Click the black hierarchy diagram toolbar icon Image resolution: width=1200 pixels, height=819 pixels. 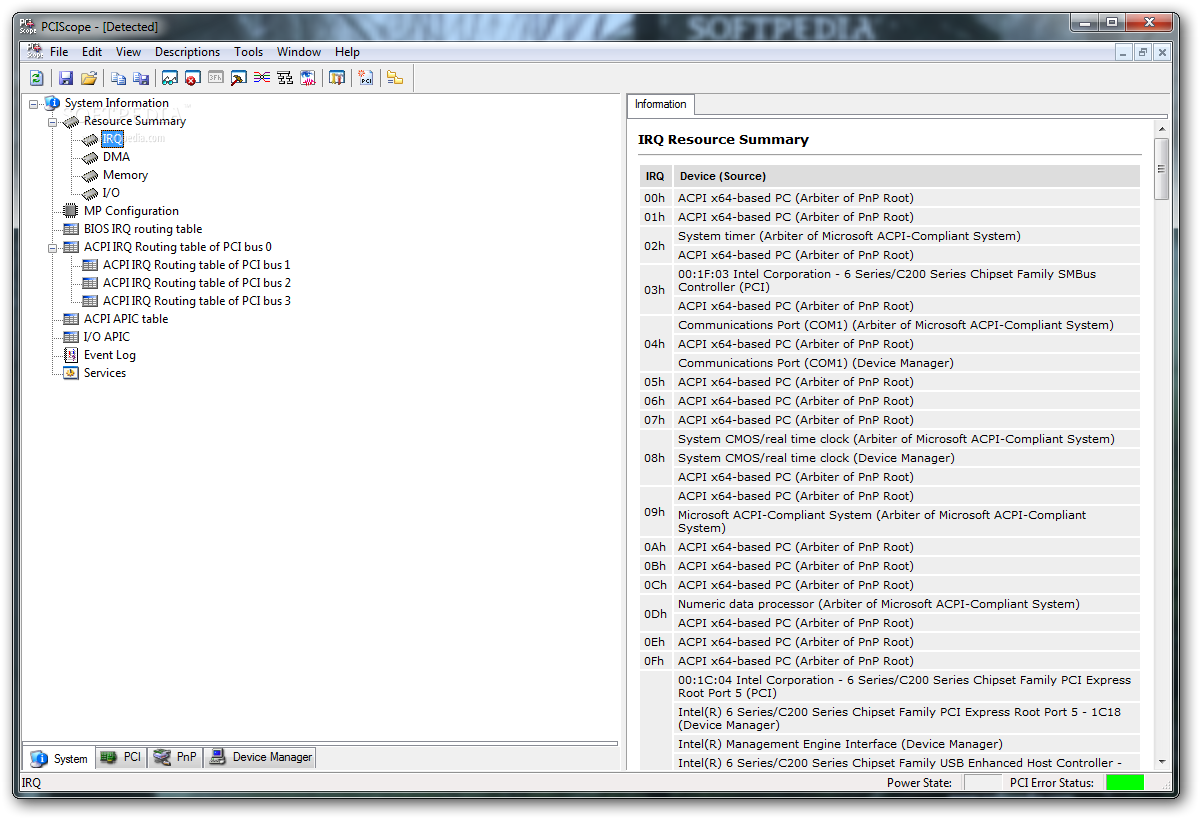285,78
